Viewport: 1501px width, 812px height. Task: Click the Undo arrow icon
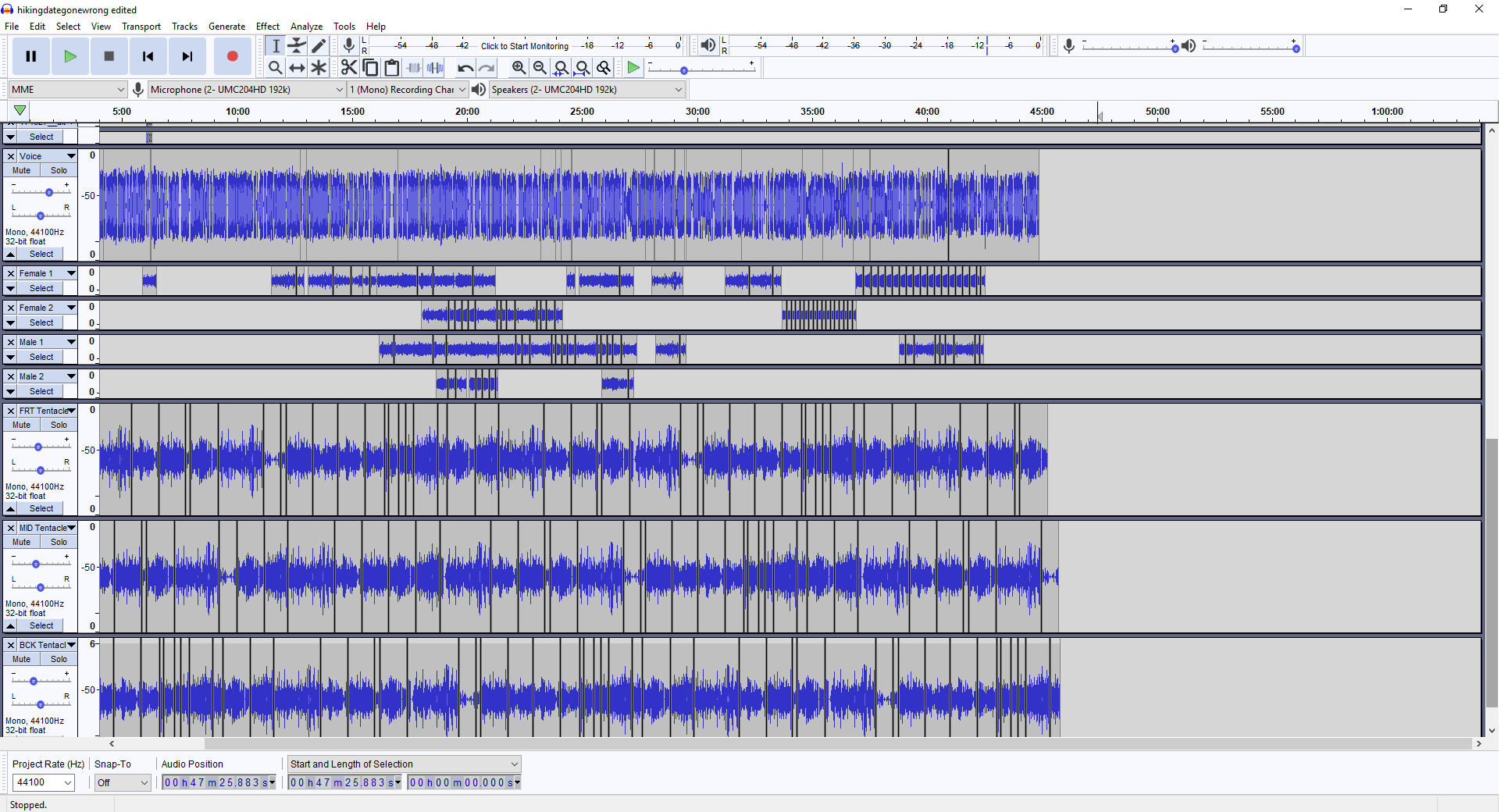(465, 68)
